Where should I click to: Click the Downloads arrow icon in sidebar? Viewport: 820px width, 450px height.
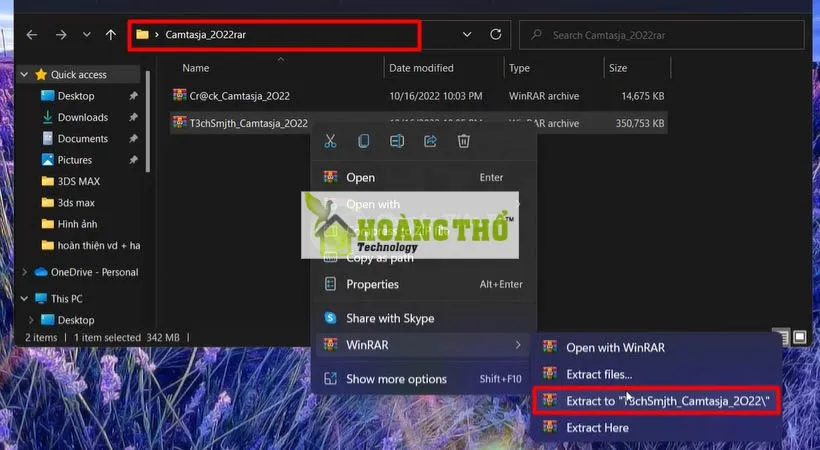(48, 117)
